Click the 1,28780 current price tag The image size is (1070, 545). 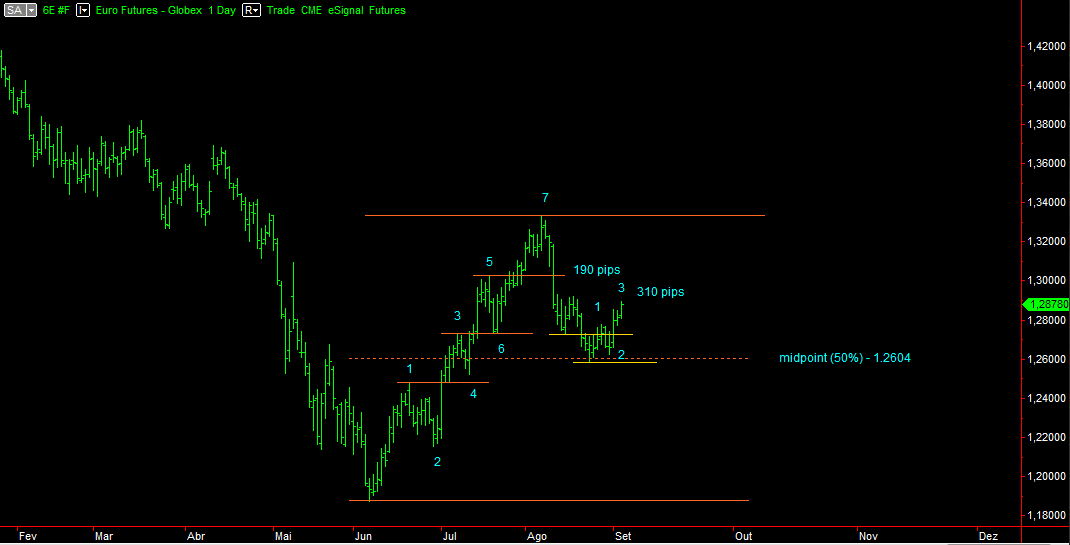click(x=1045, y=304)
